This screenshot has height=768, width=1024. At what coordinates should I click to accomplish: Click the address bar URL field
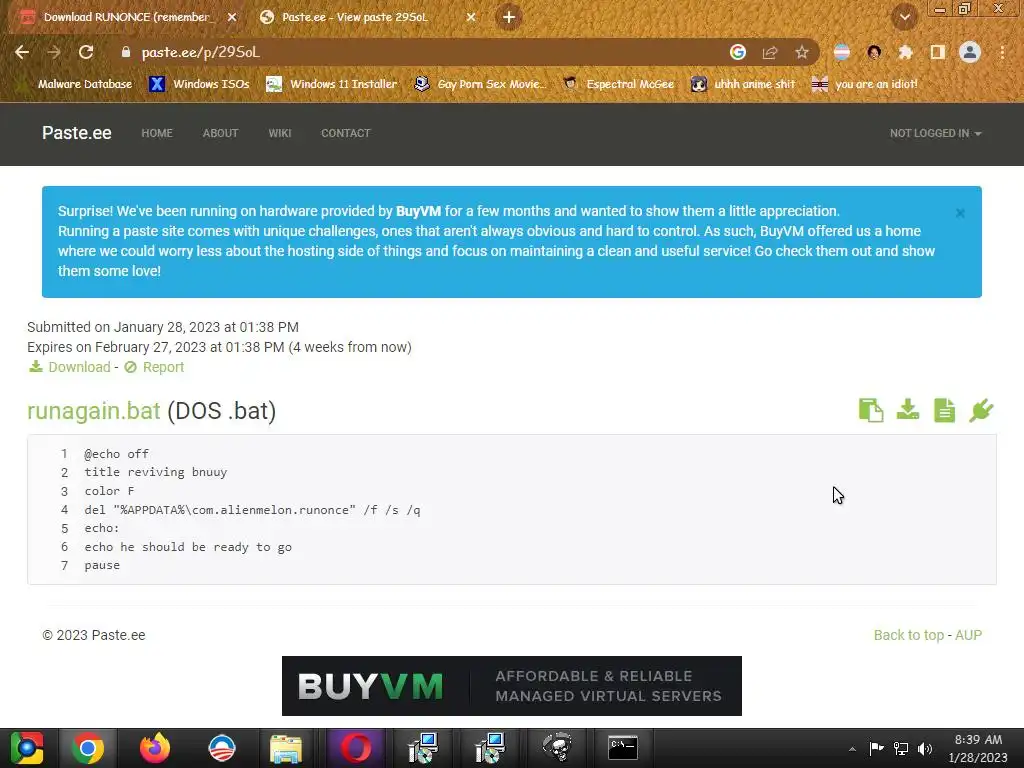coord(418,52)
